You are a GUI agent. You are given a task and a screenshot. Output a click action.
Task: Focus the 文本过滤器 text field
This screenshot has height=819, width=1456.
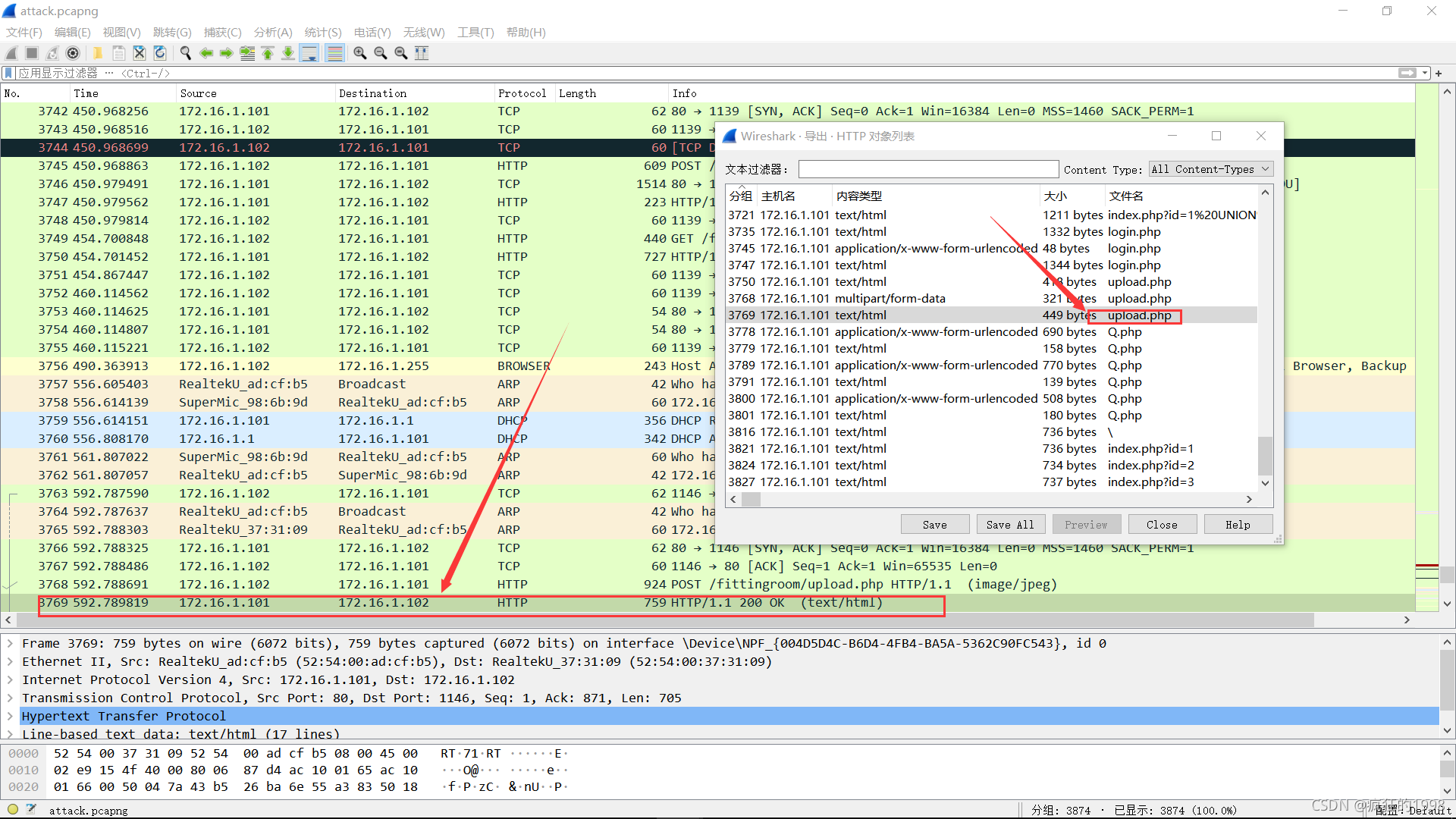coord(928,169)
